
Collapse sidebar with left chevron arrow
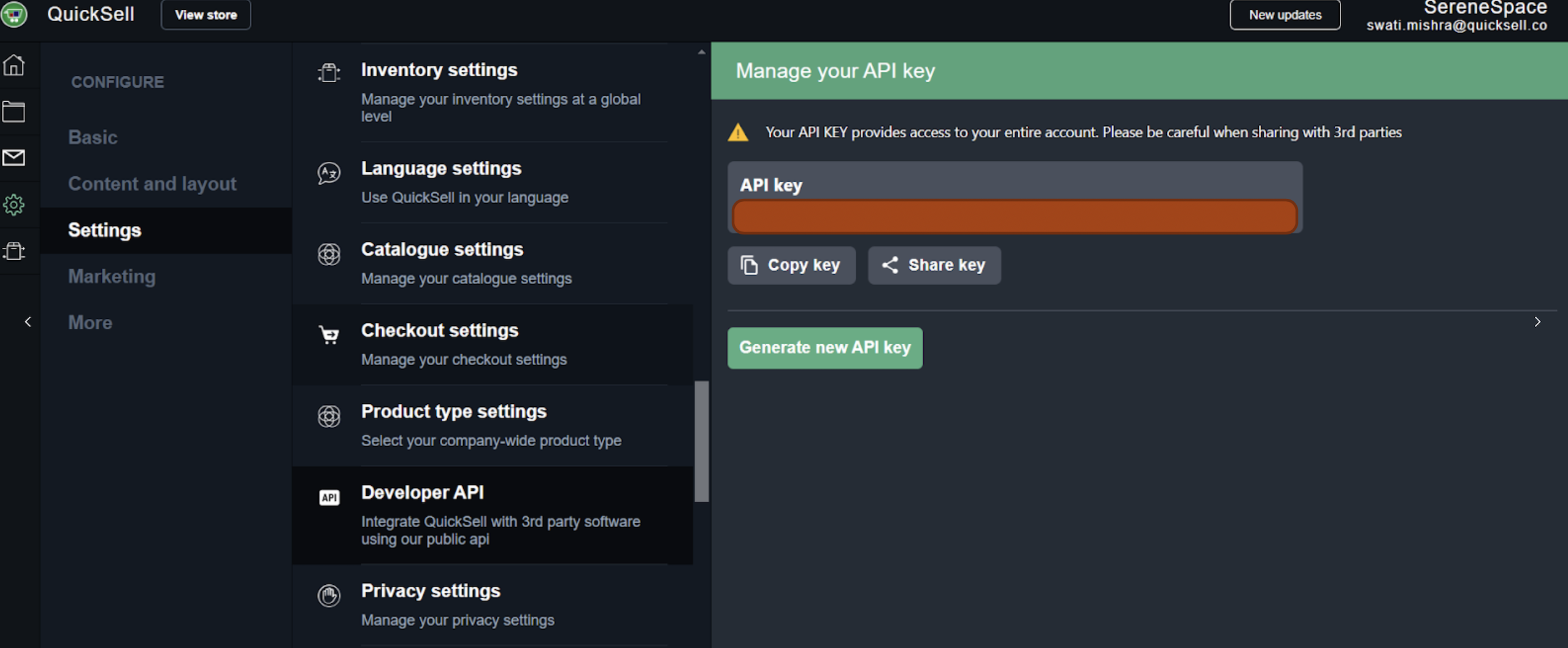tap(28, 322)
